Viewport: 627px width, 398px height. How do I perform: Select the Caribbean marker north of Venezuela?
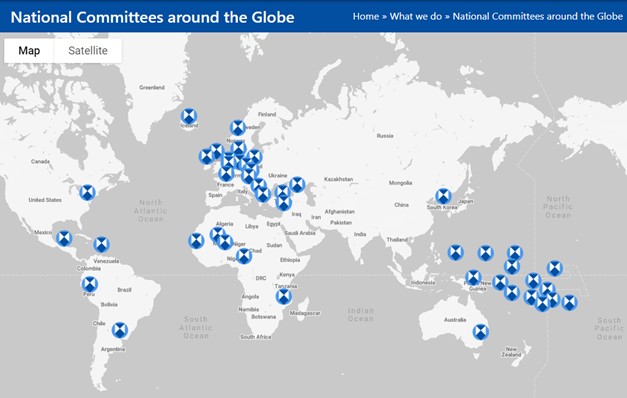(101, 244)
